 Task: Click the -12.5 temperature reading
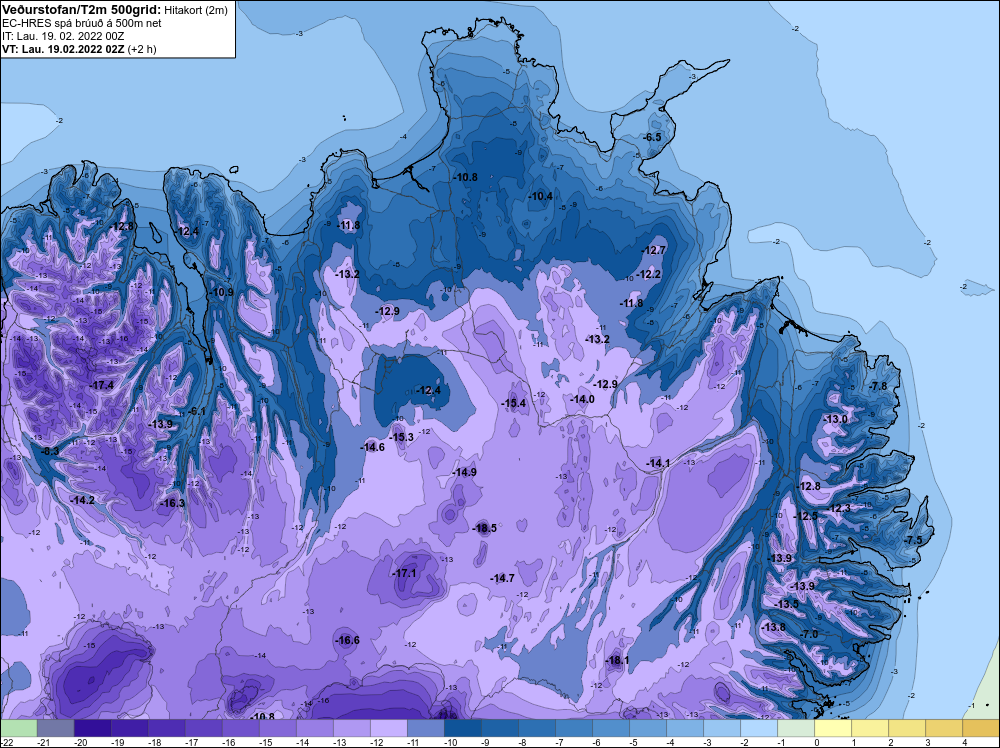pyautogui.click(x=805, y=516)
